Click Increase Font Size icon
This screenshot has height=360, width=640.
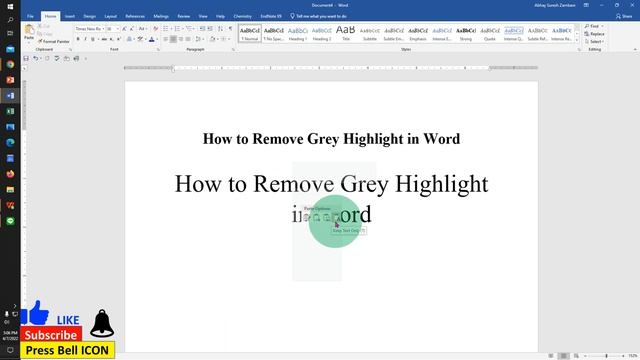(124, 29)
